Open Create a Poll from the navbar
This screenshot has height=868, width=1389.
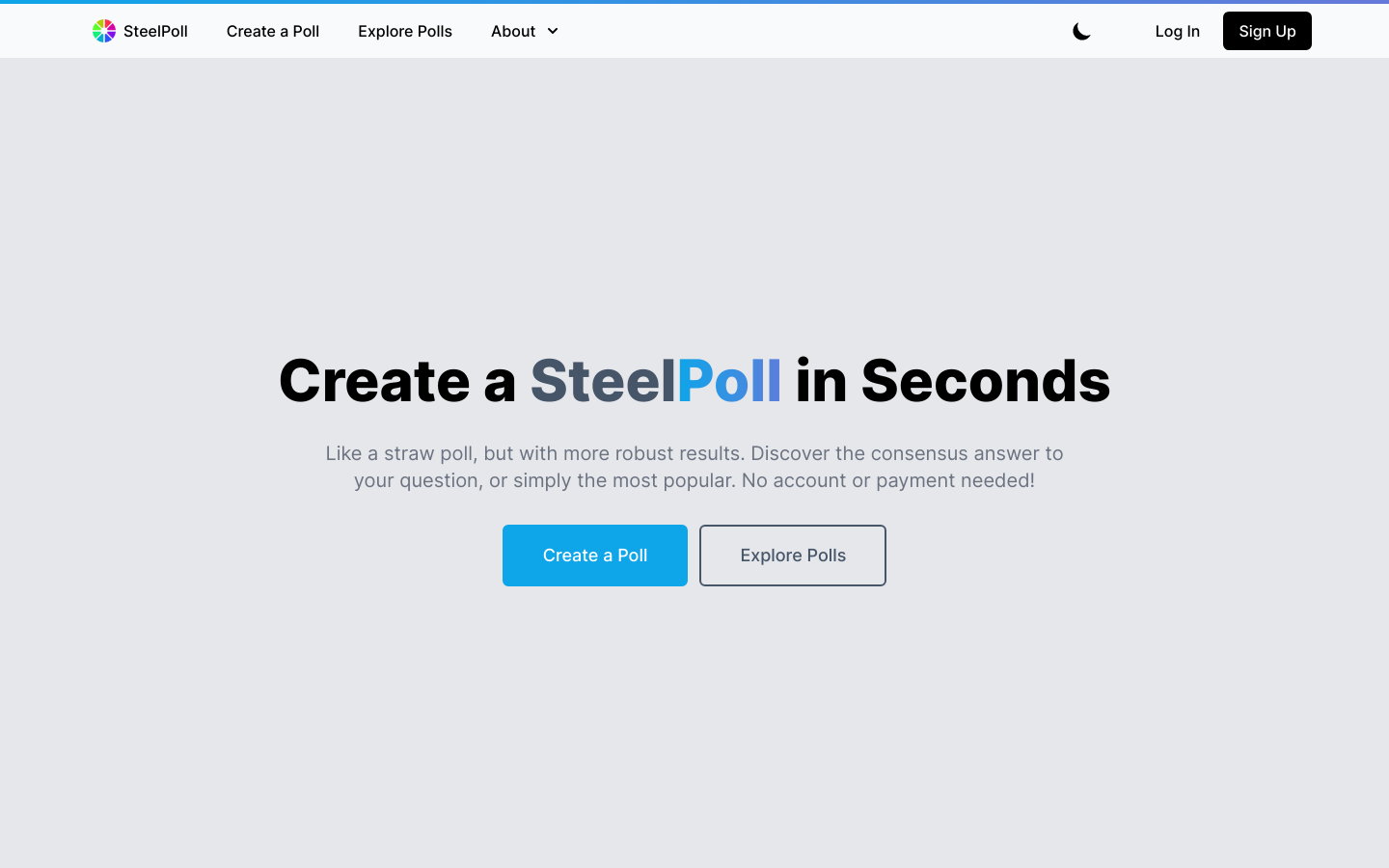pyautogui.click(x=272, y=31)
